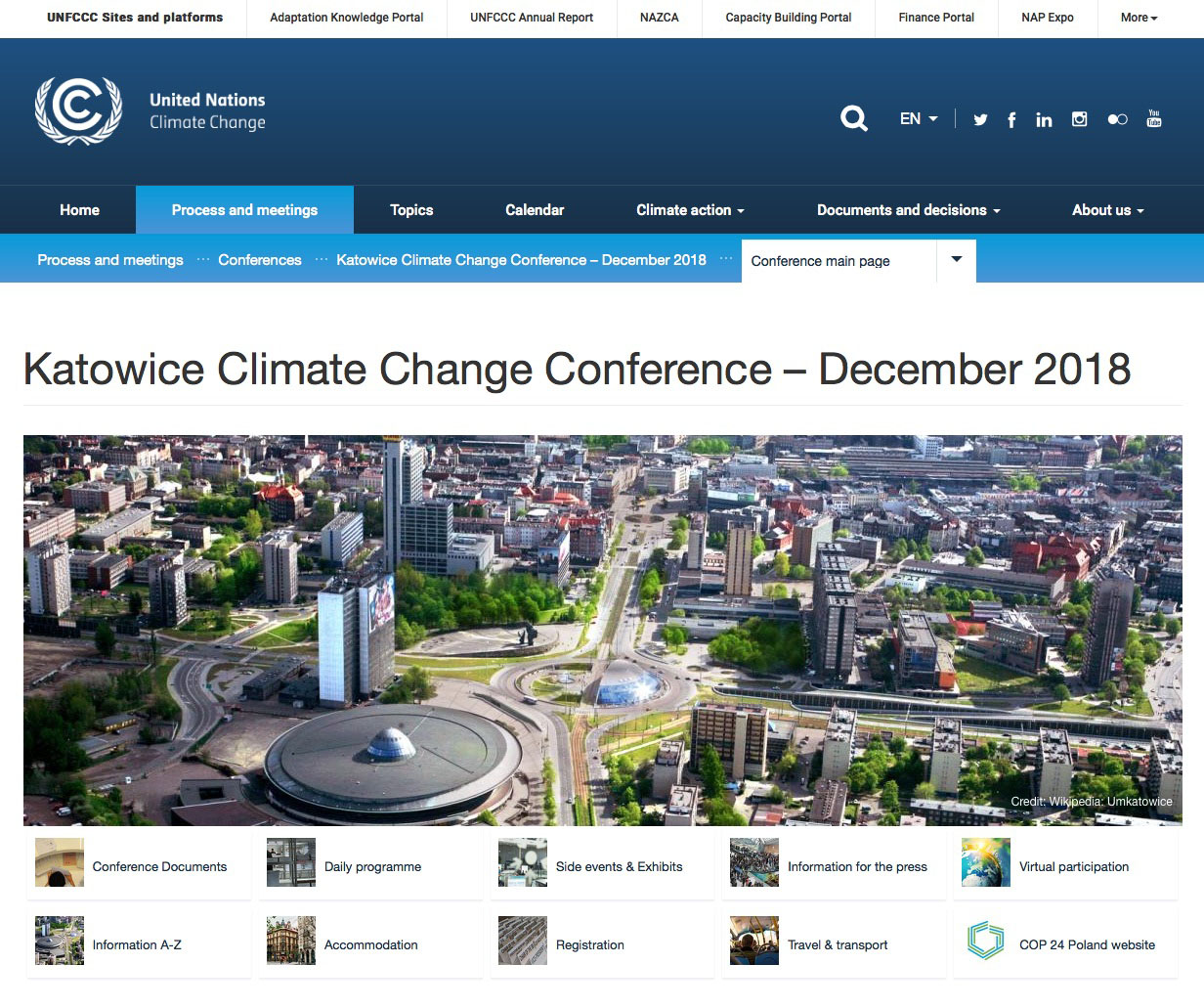Click the Conference Documents thumbnail icon
1204x1008 pixels.
pyautogui.click(x=60, y=862)
